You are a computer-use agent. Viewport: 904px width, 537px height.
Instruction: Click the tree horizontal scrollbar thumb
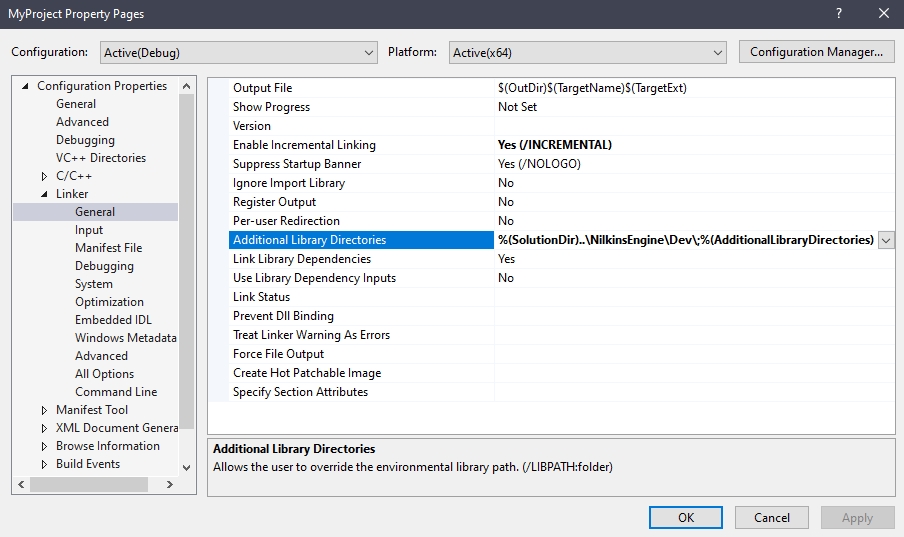point(89,485)
